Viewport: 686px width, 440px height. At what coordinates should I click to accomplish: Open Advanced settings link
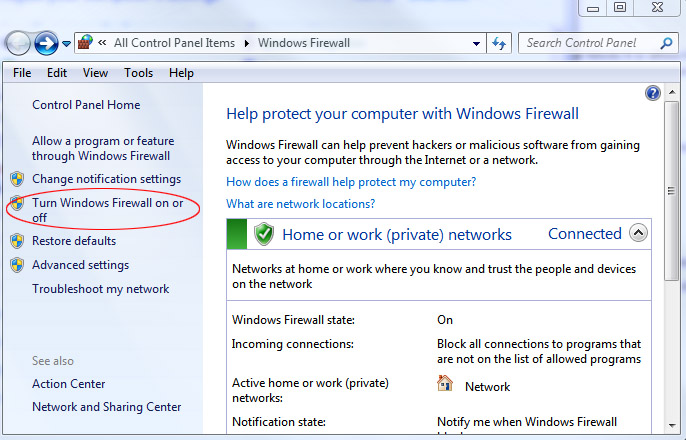pos(80,265)
